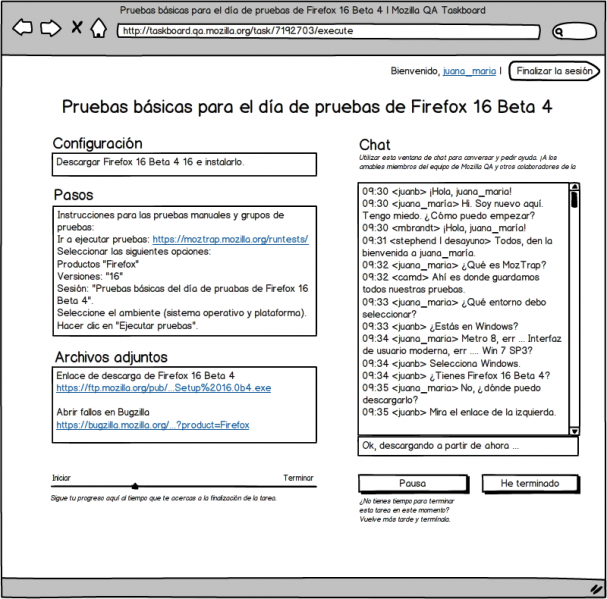The image size is (607, 599).
Task: Click the stop loading X icon
Action: click(x=77, y=27)
